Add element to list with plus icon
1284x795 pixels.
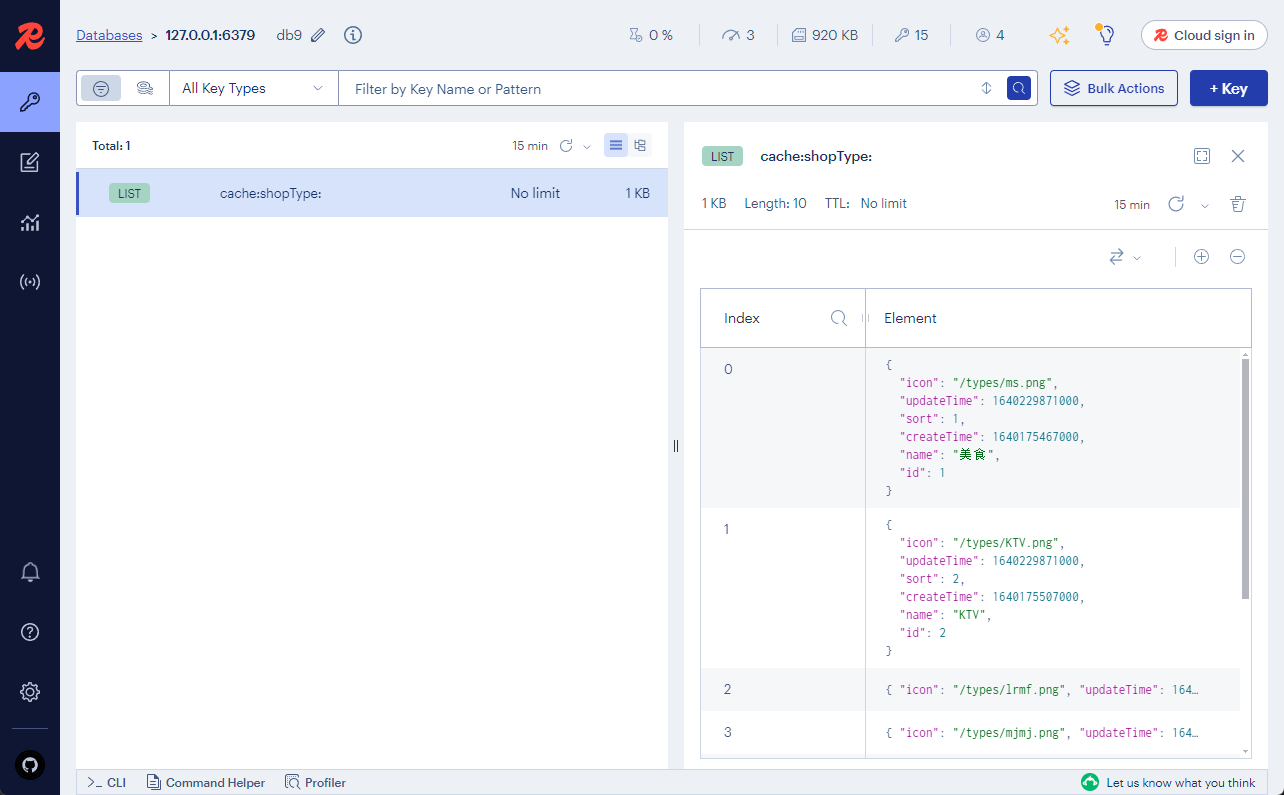1202,257
